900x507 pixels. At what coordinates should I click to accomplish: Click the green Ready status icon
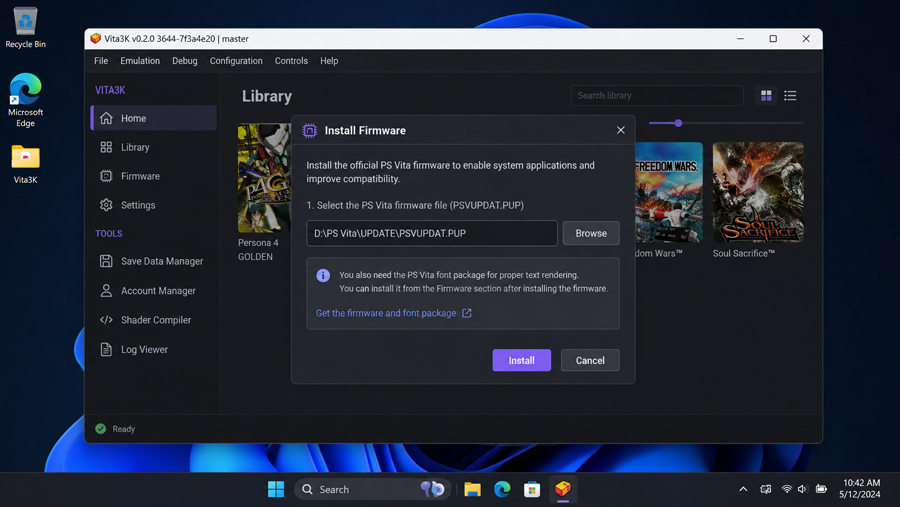click(100, 429)
